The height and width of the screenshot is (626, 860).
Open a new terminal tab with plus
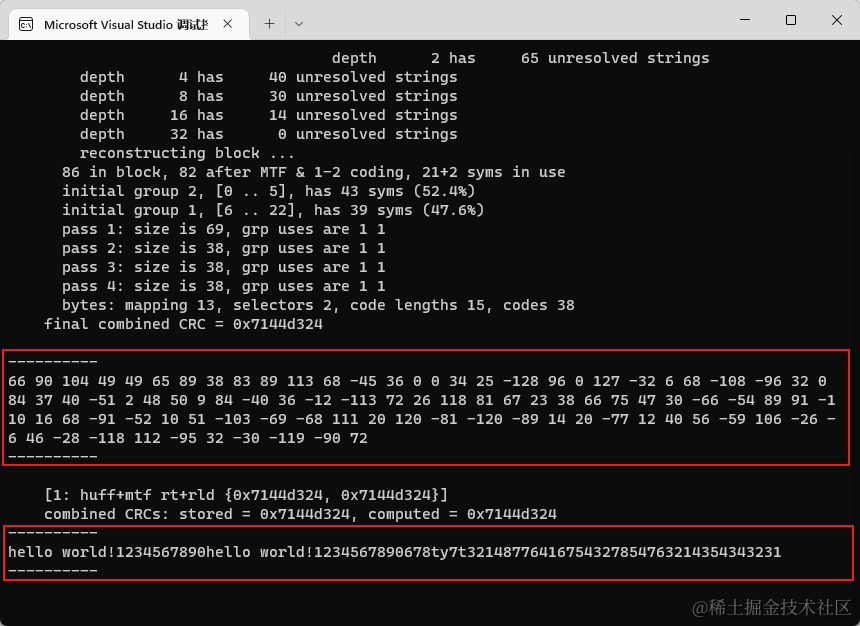click(x=269, y=24)
